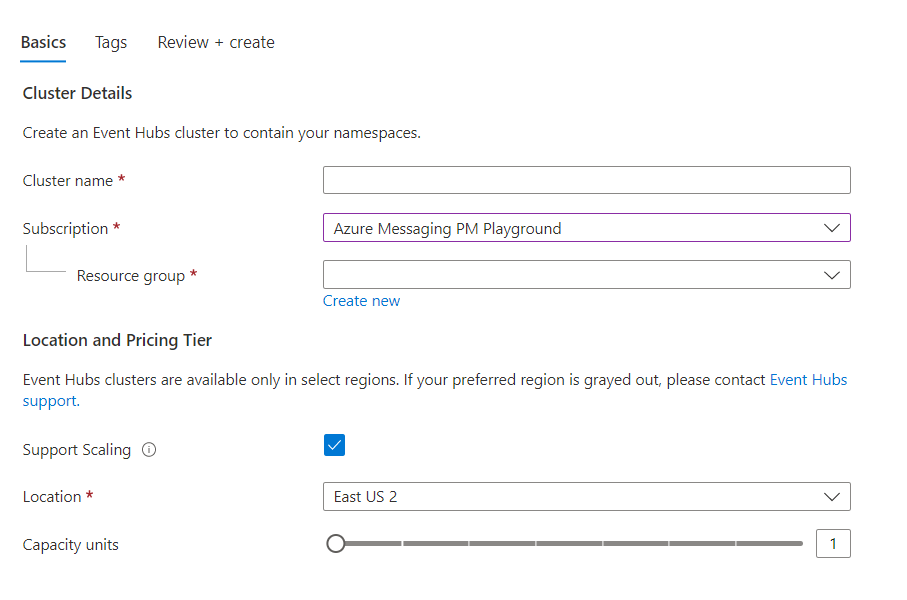Open the Event Hubs support link
The image size is (907, 600).
[808, 380]
